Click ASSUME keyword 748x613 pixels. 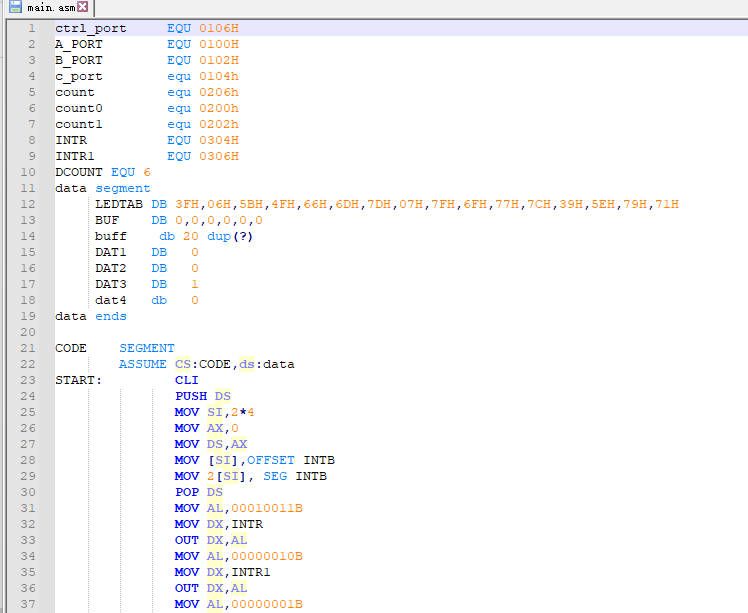(x=143, y=364)
